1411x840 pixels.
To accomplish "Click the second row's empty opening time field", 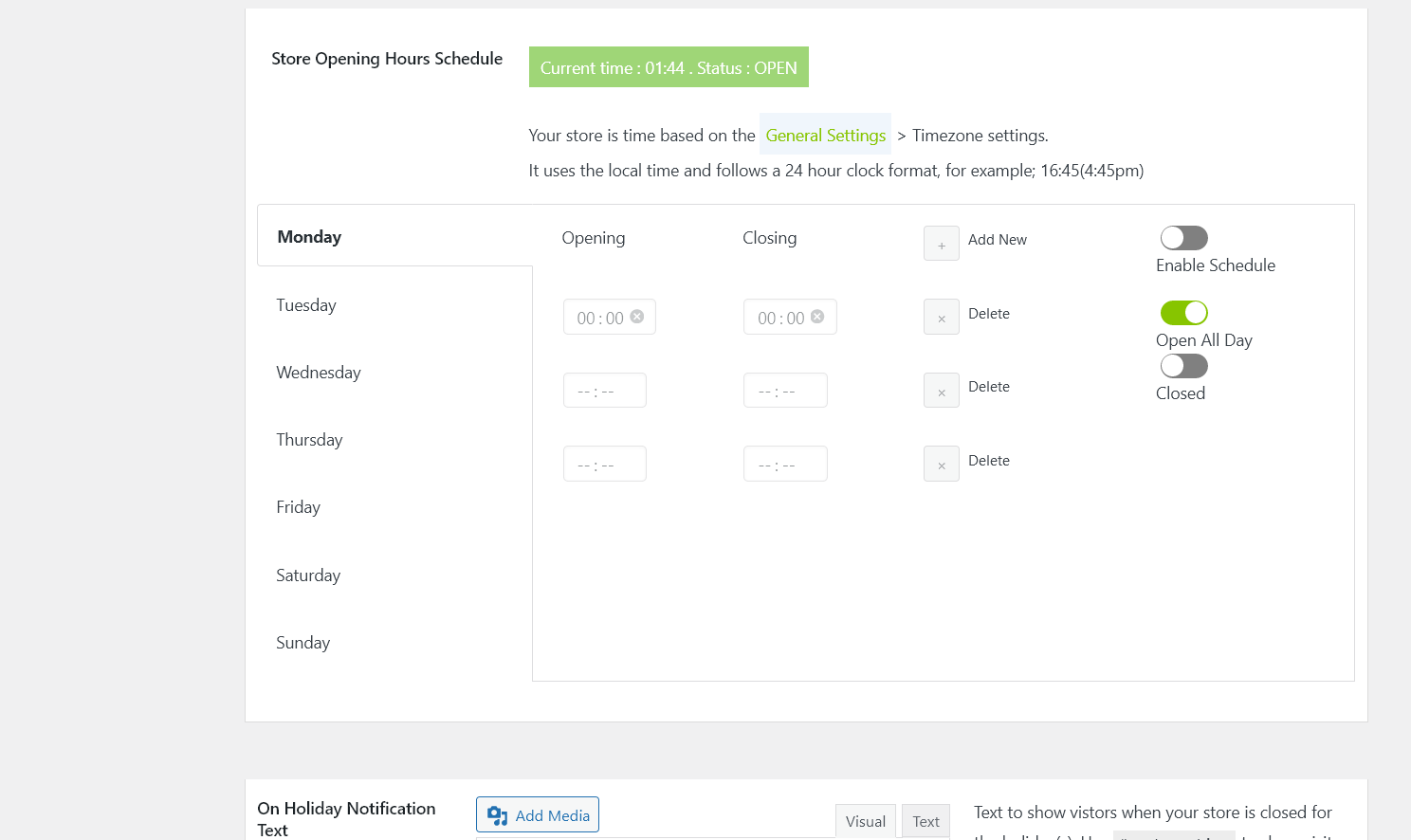I will click(x=605, y=391).
